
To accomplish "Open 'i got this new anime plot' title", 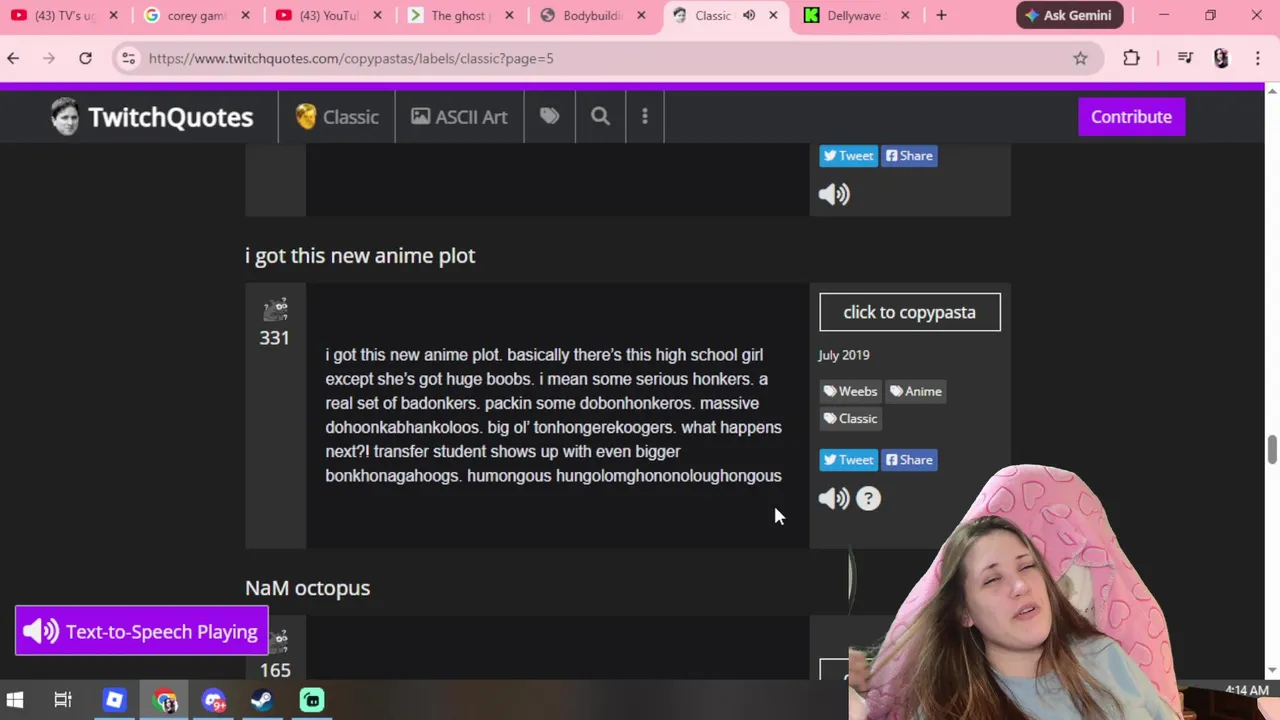I will [360, 256].
